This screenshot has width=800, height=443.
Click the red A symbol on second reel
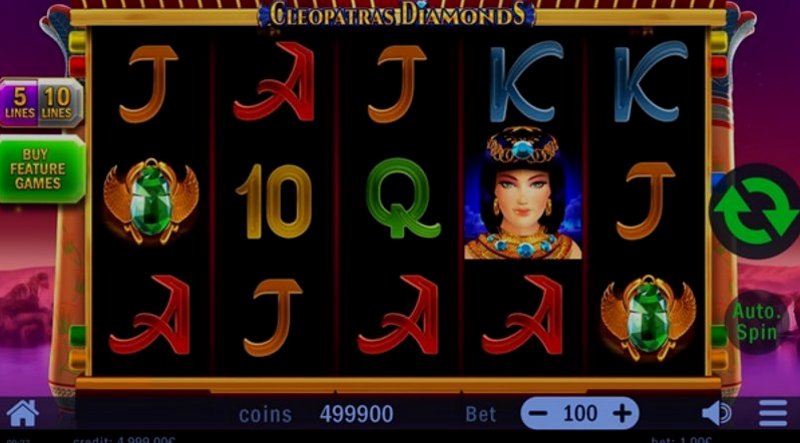point(274,82)
